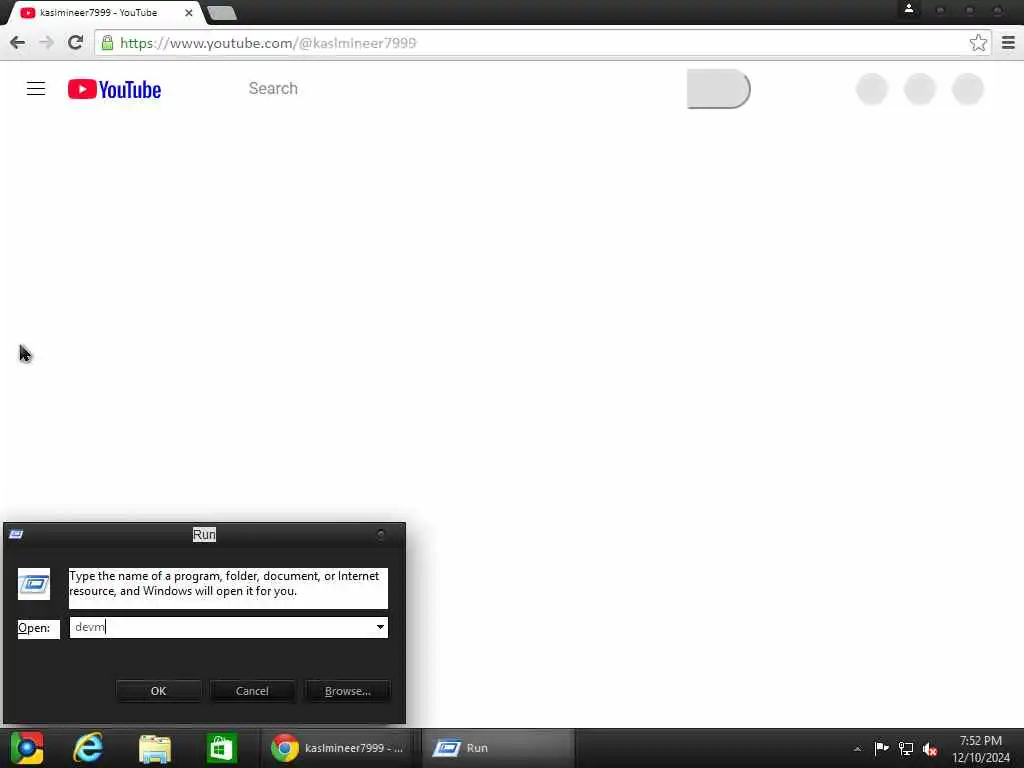
Task: Click the muted volume tray icon
Action: coord(930,748)
